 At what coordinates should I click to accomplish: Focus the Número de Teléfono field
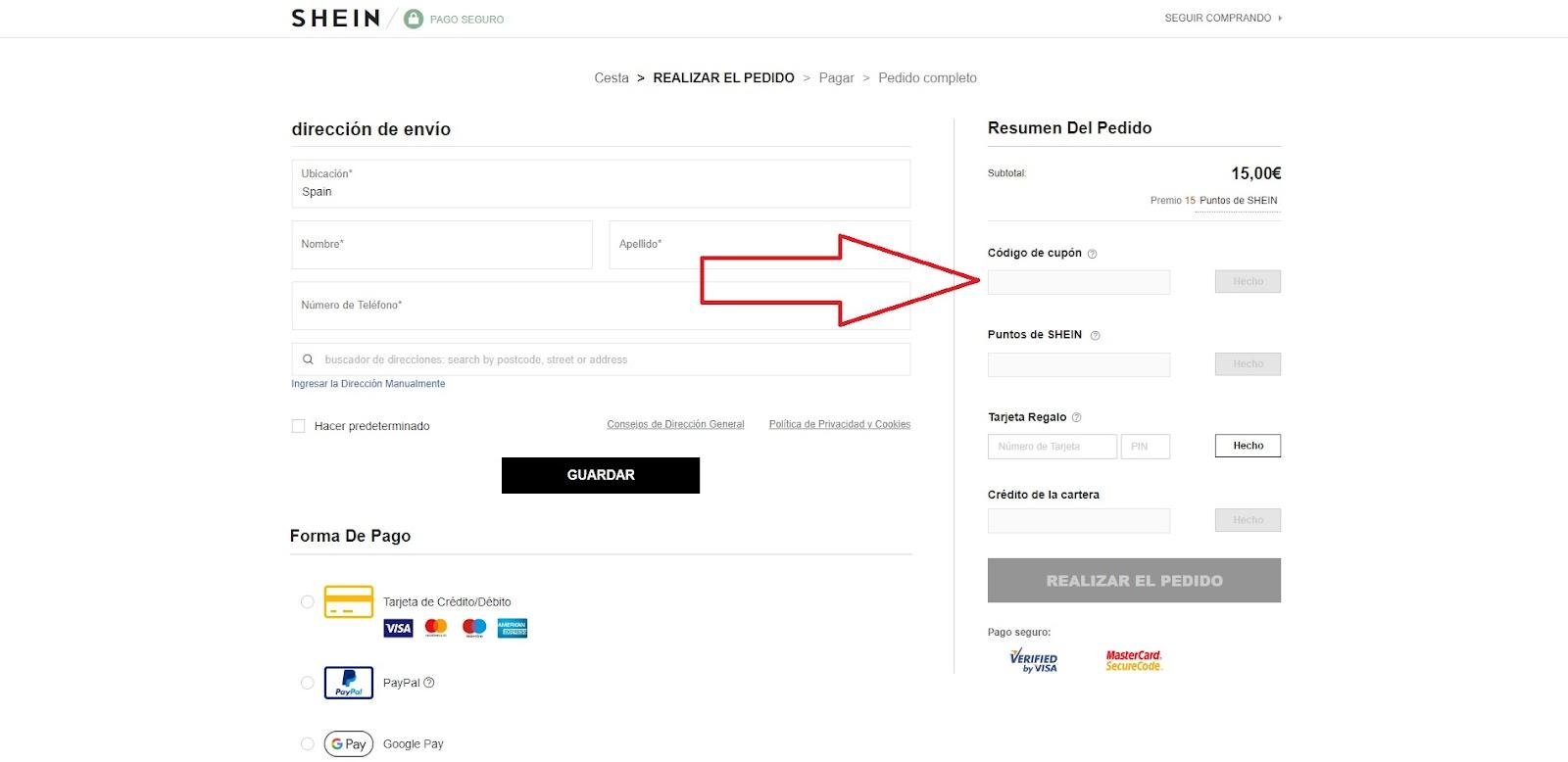tap(601, 306)
